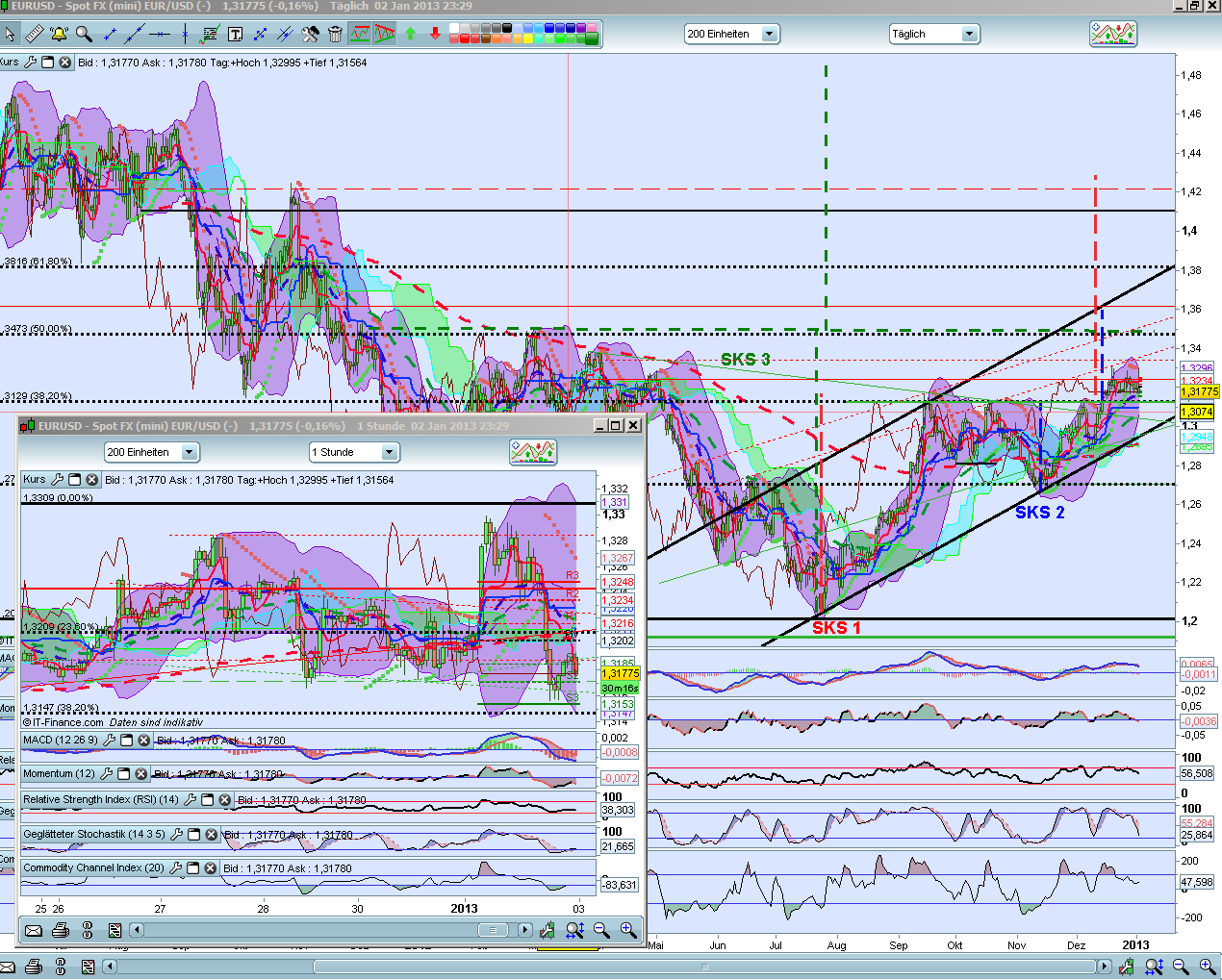
Task: Open 200 Einheiten dropdown in main chart
Action: click(x=769, y=35)
